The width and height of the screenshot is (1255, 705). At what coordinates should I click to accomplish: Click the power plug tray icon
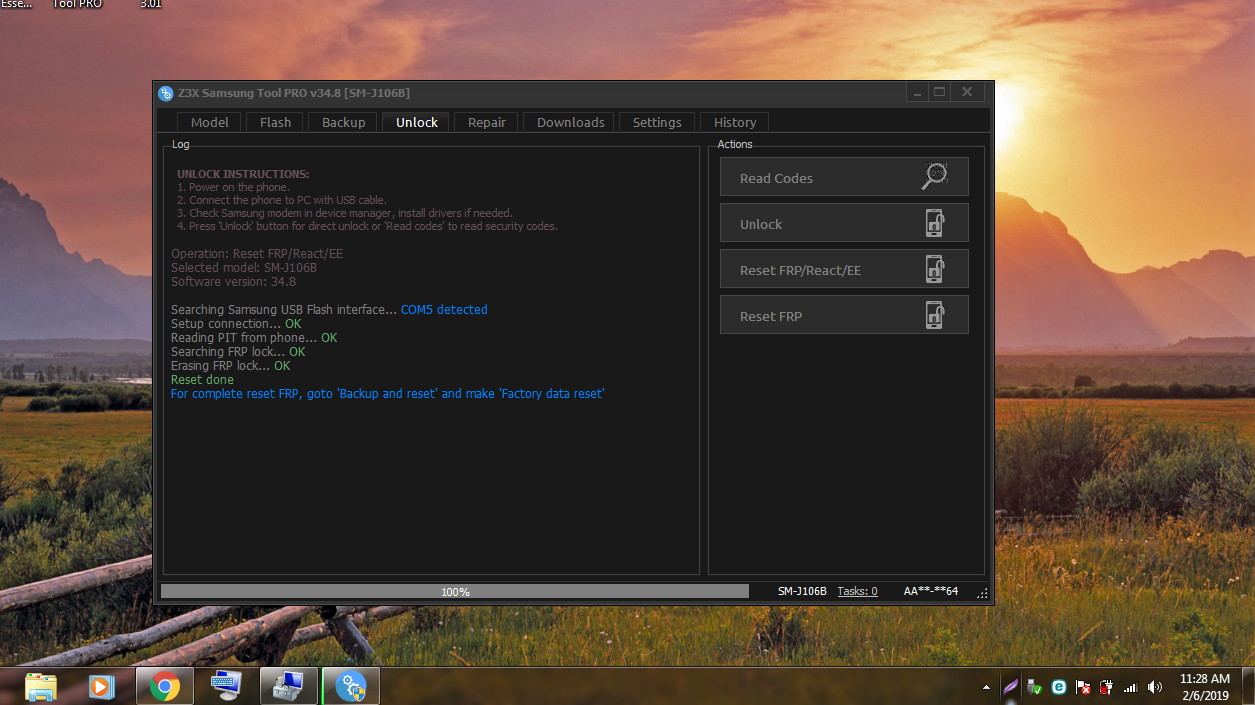[x=1107, y=687]
